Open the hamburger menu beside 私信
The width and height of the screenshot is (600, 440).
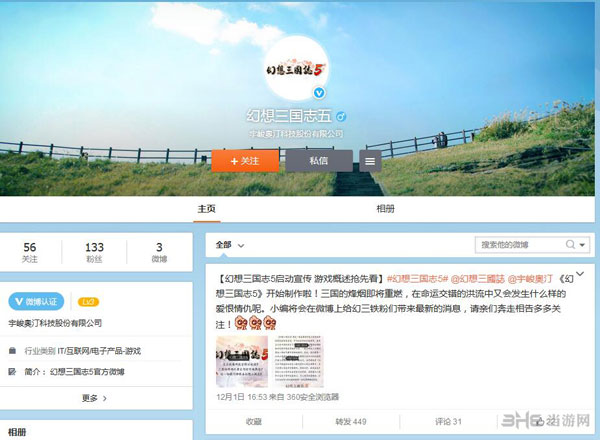371,160
